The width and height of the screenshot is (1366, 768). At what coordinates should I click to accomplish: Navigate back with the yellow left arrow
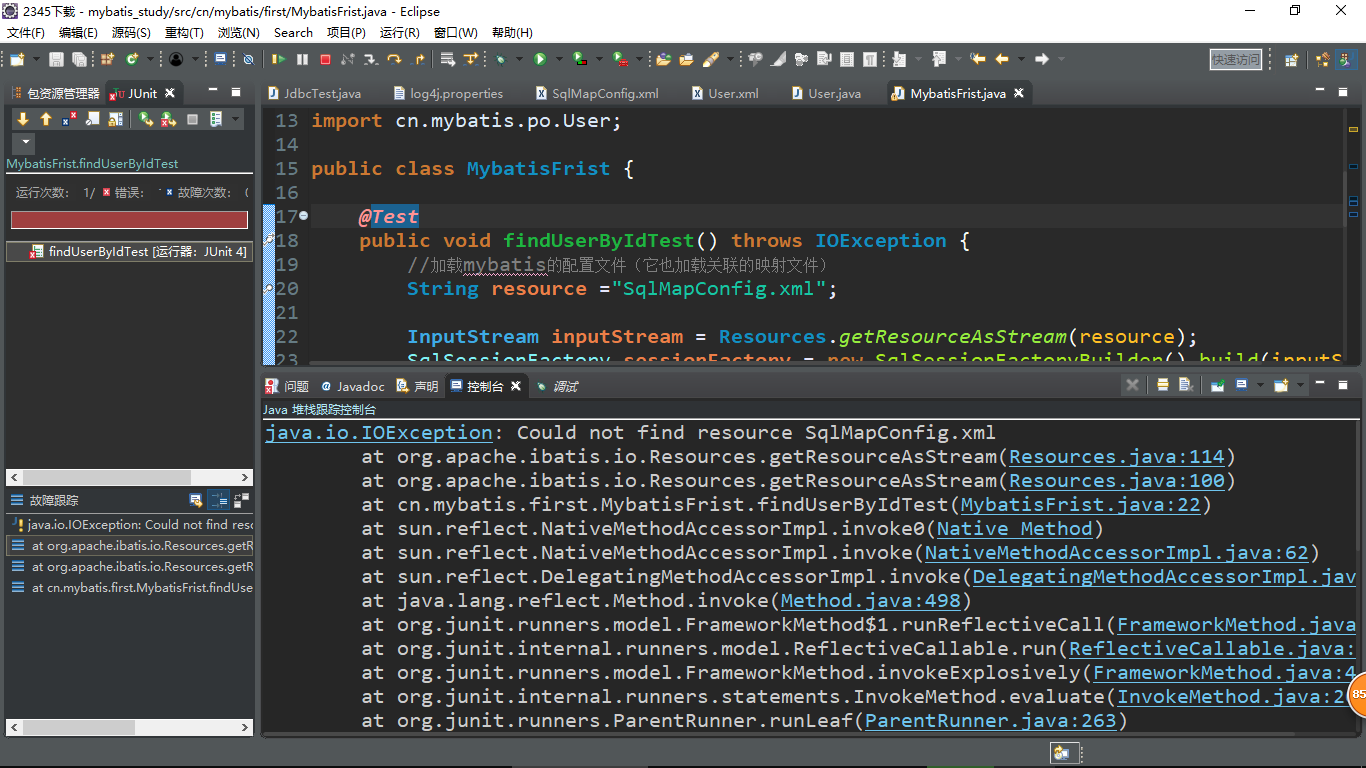(1002, 59)
